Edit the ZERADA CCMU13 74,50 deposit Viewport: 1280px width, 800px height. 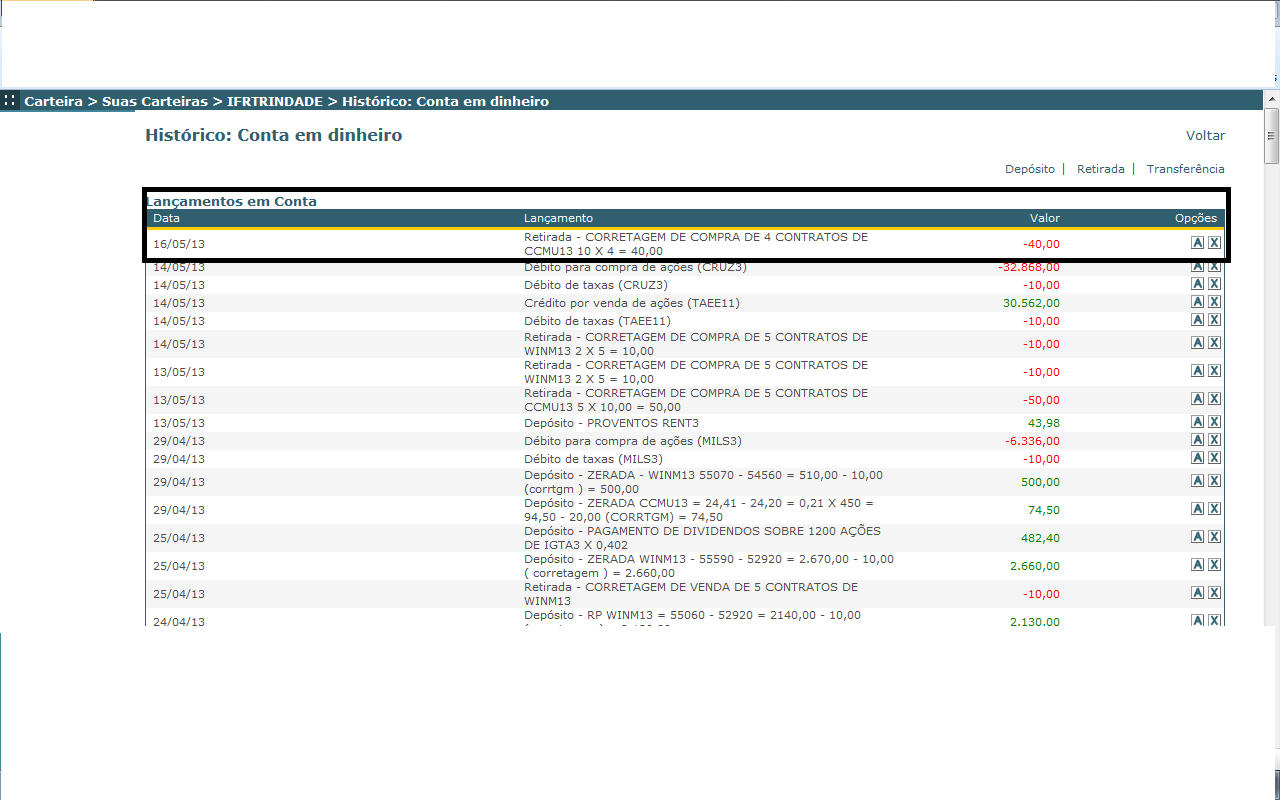click(x=1197, y=509)
